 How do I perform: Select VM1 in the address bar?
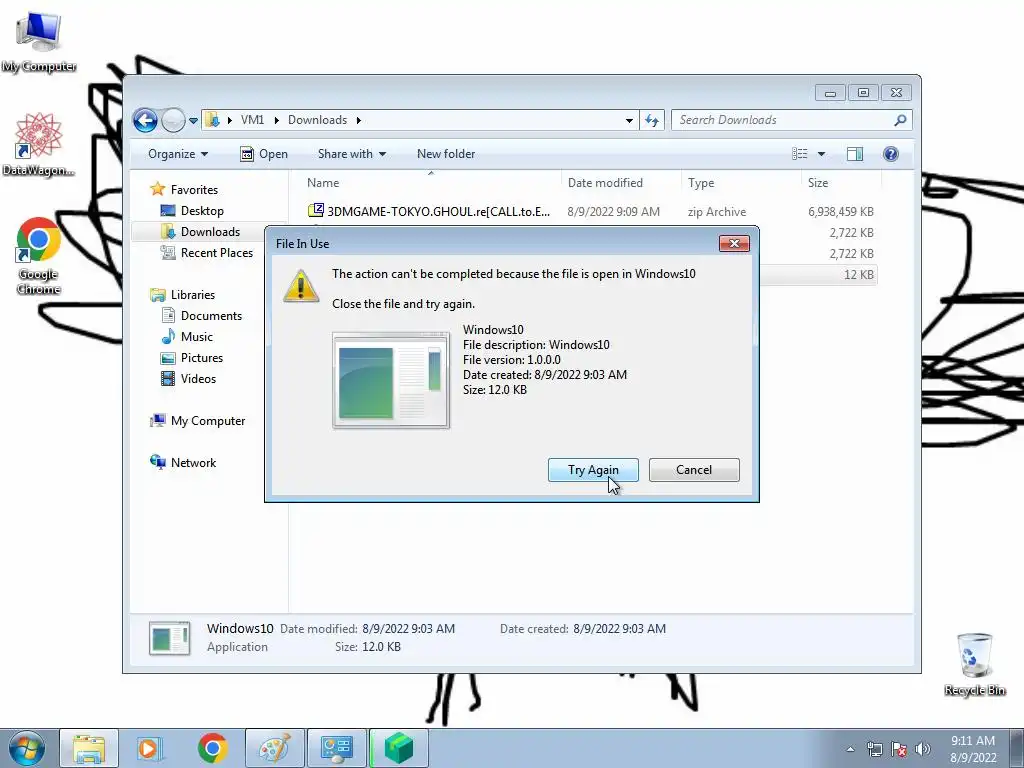[252, 120]
